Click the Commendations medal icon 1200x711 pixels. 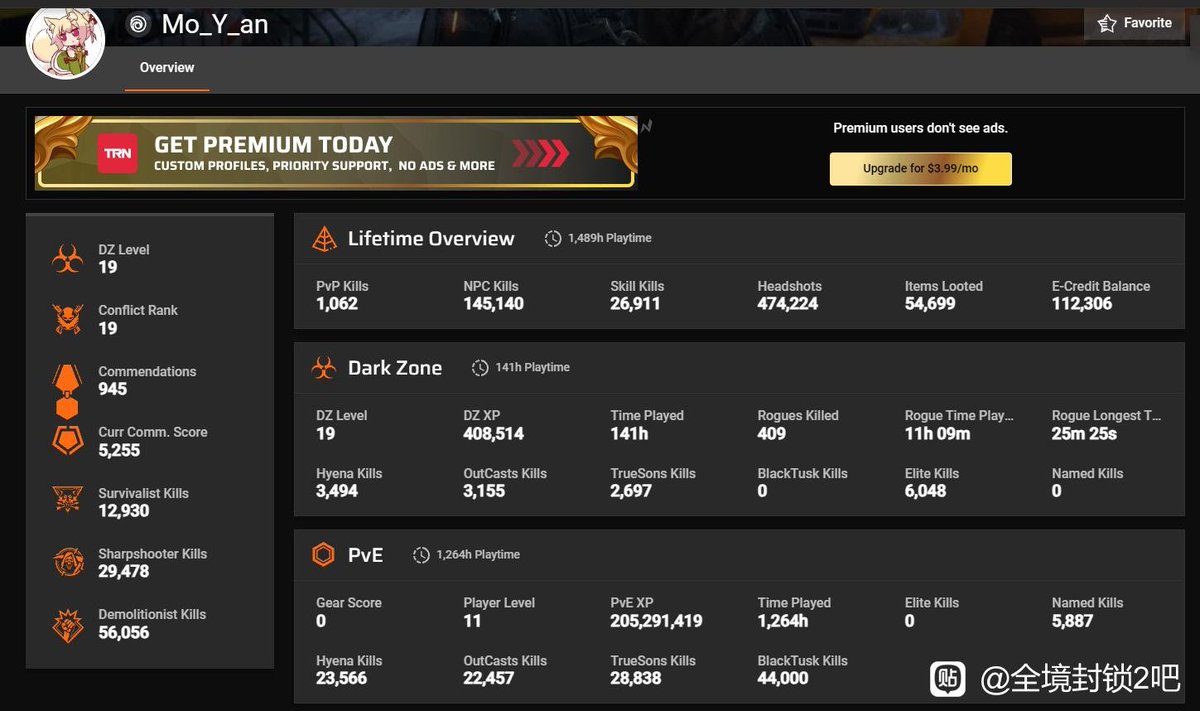[x=67, y=391]
